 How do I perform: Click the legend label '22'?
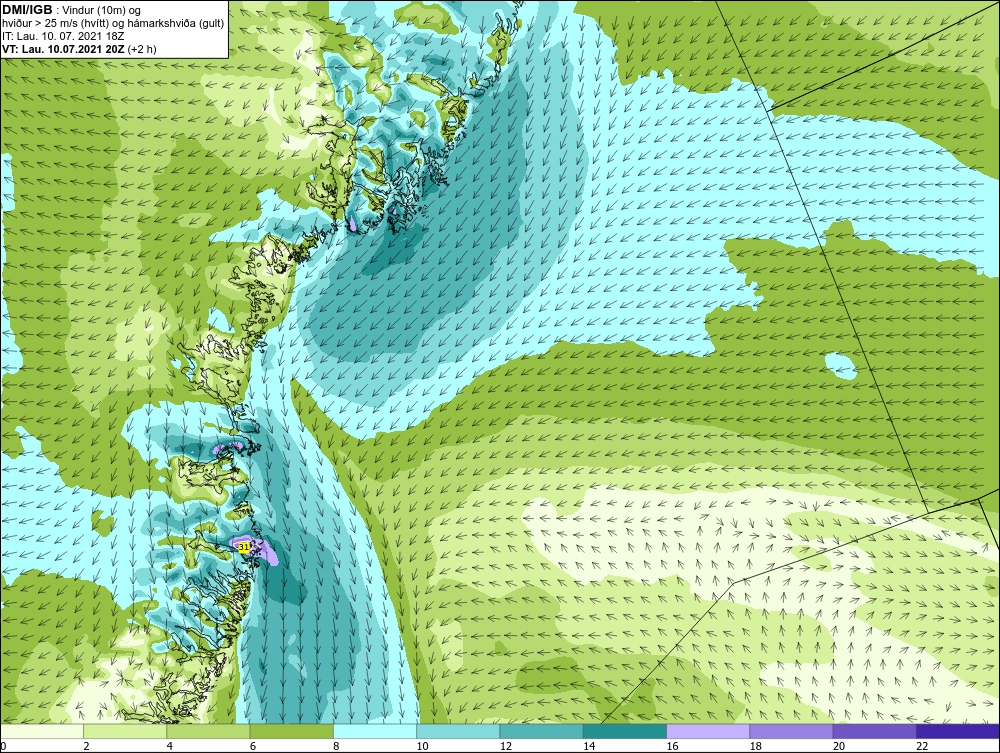[x=922, y=747]
